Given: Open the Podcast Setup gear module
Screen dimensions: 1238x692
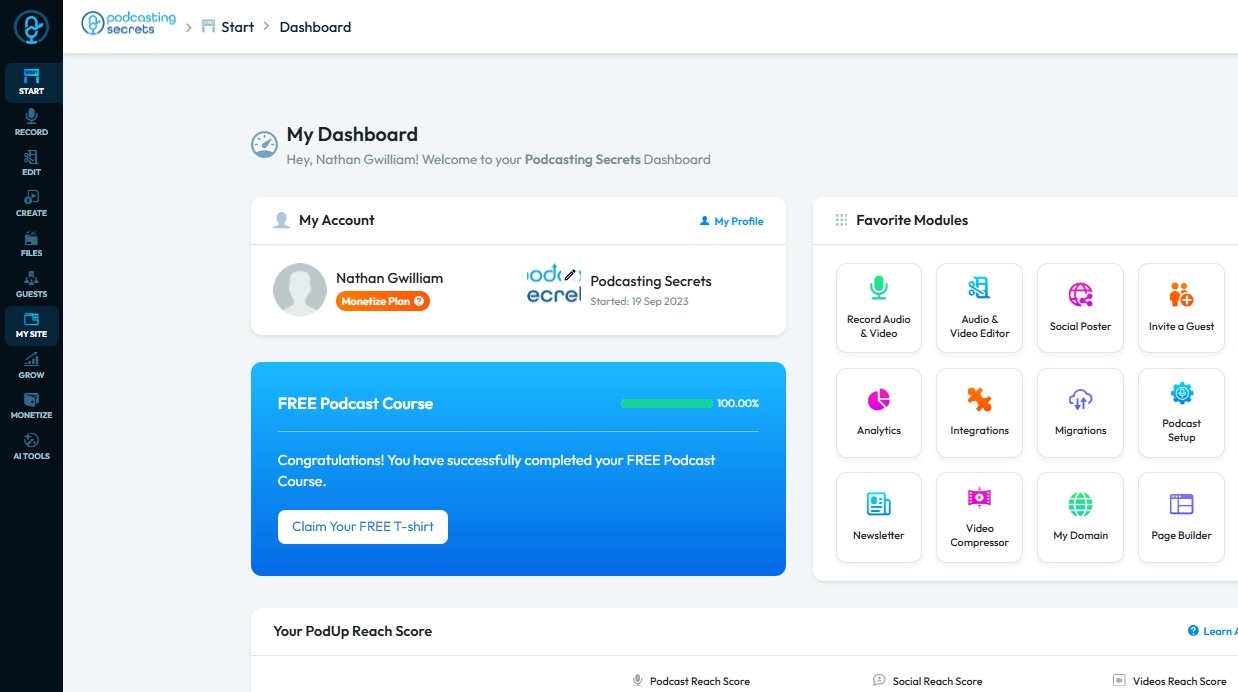Looking at the screenshot, I should pos(1181,412).
